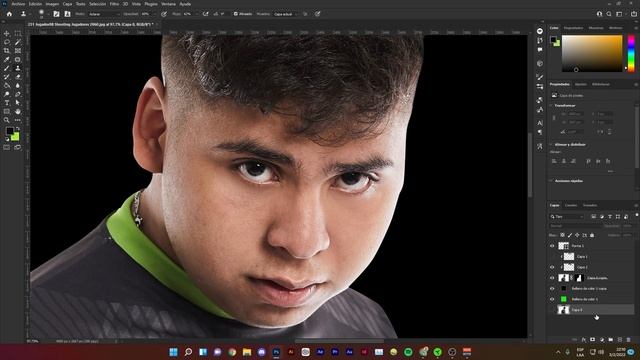Collapse the Alinear y distribuir section
The width and height of the screenshot is (640, 360).
click(x=551, y=144)
